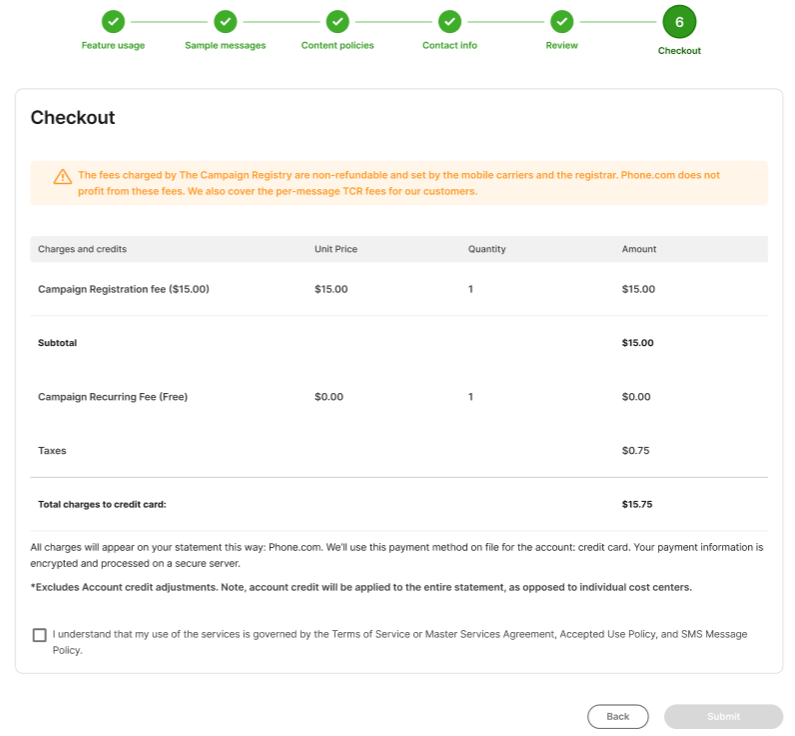Click the Content policies step checkmark icon
Screen dimensions: 795x736
[338, 21]
